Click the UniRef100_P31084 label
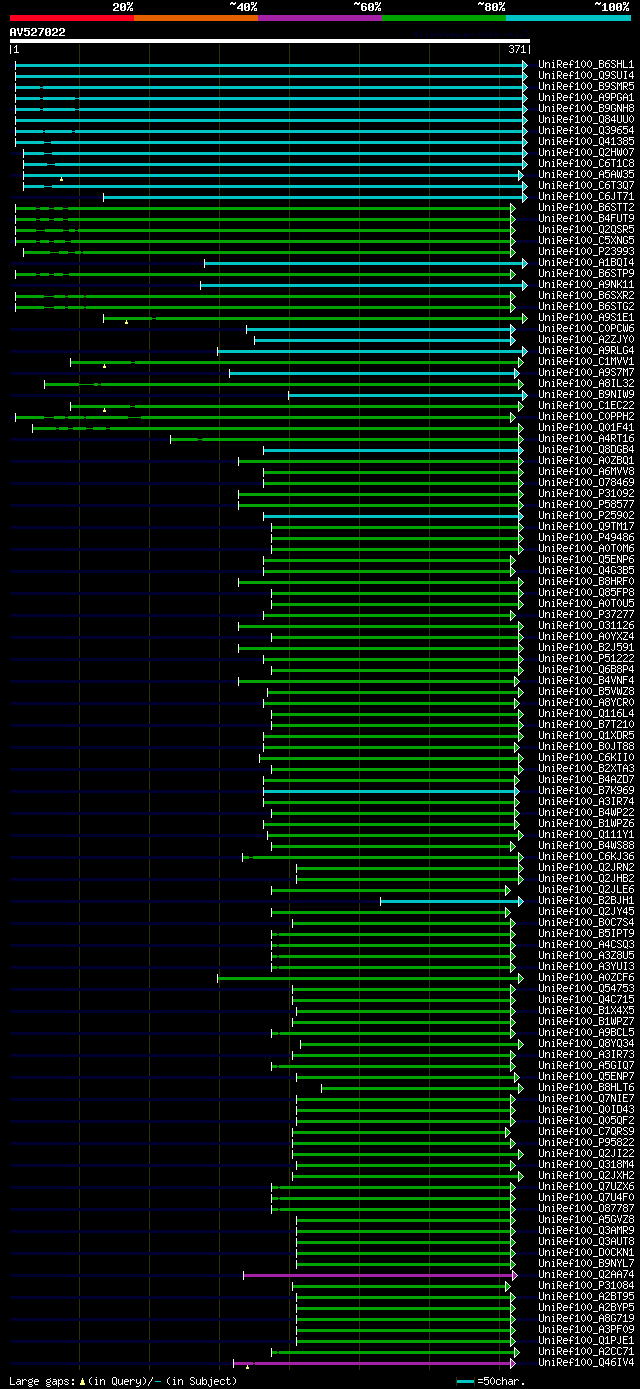This screenshot has height=1389, width=640. tap(586, 1285)
